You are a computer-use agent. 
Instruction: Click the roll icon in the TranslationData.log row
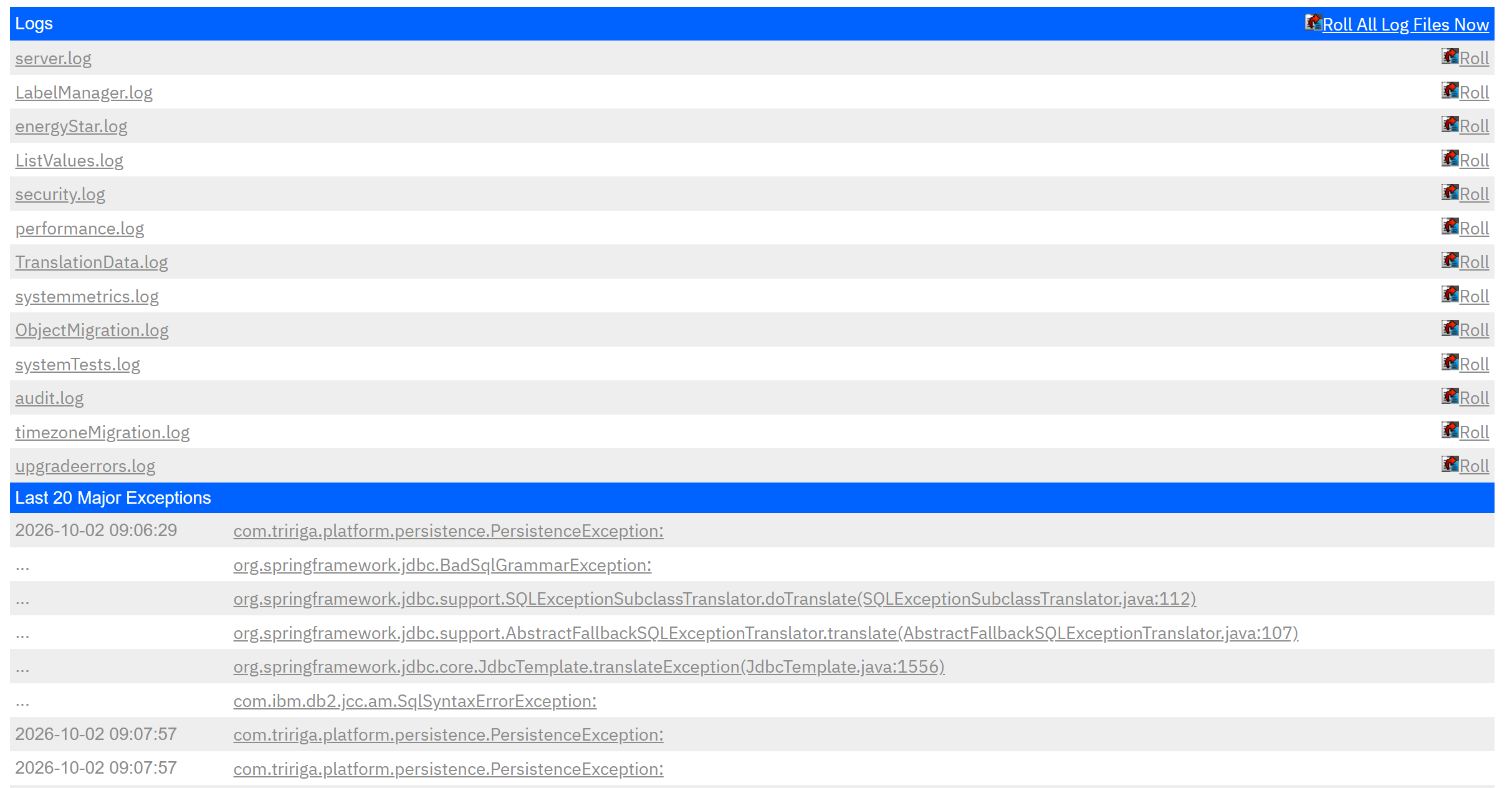1450,260
